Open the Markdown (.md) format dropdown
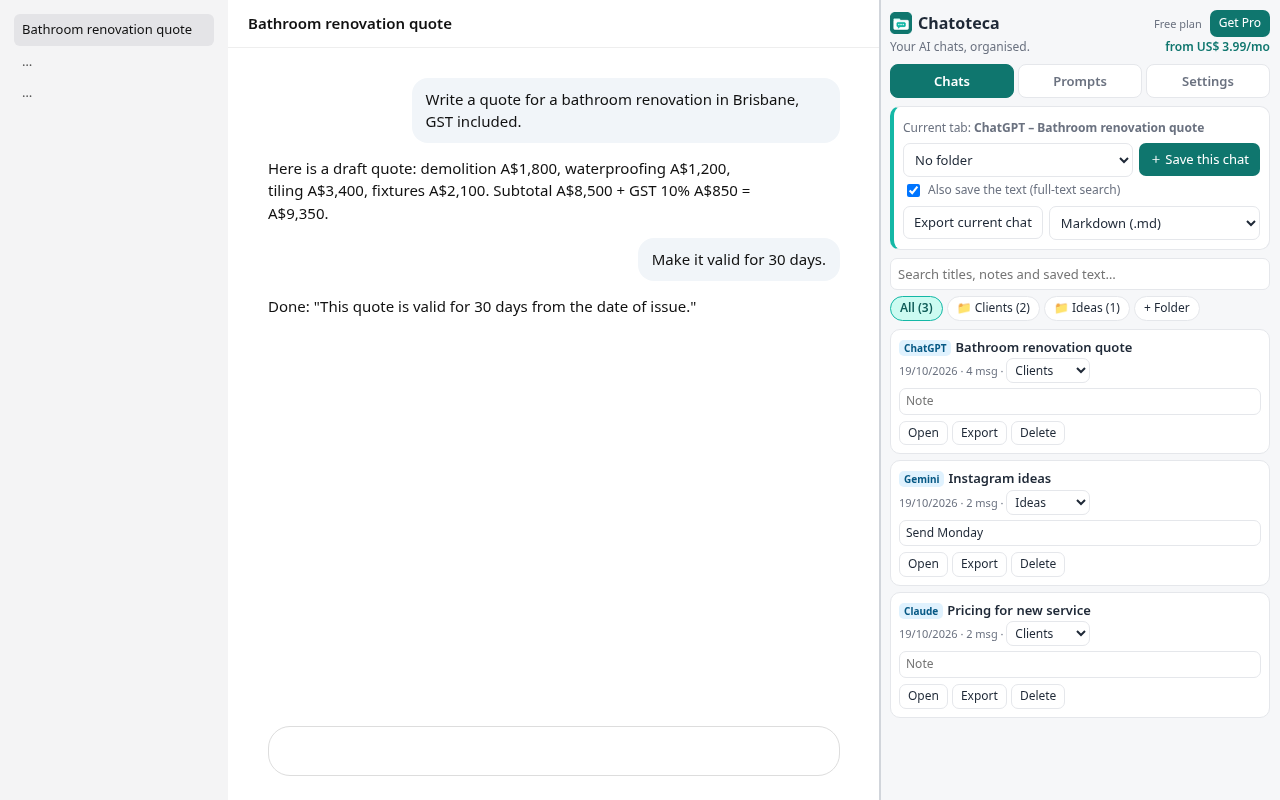 point(1154,223)
